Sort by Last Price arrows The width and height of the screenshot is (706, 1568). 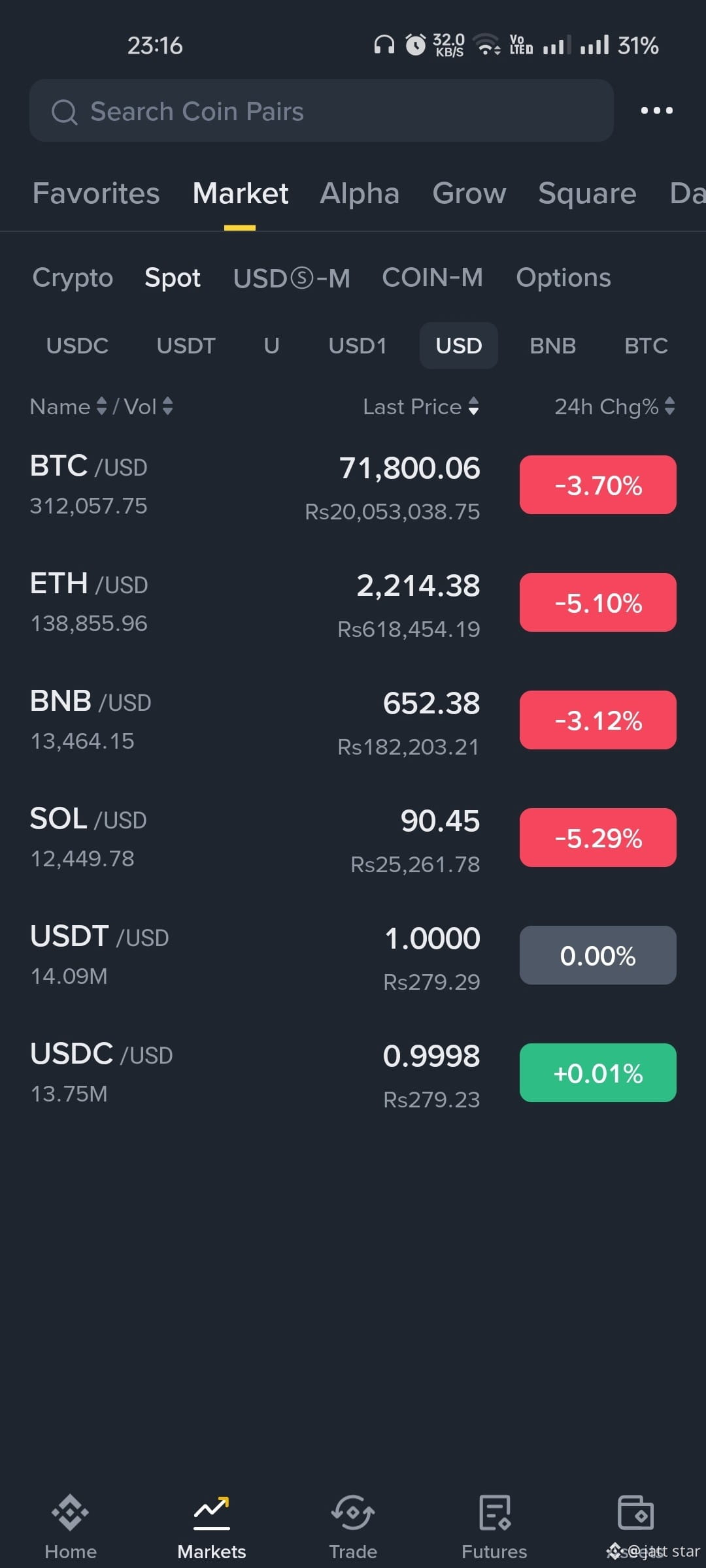[474, 406]
